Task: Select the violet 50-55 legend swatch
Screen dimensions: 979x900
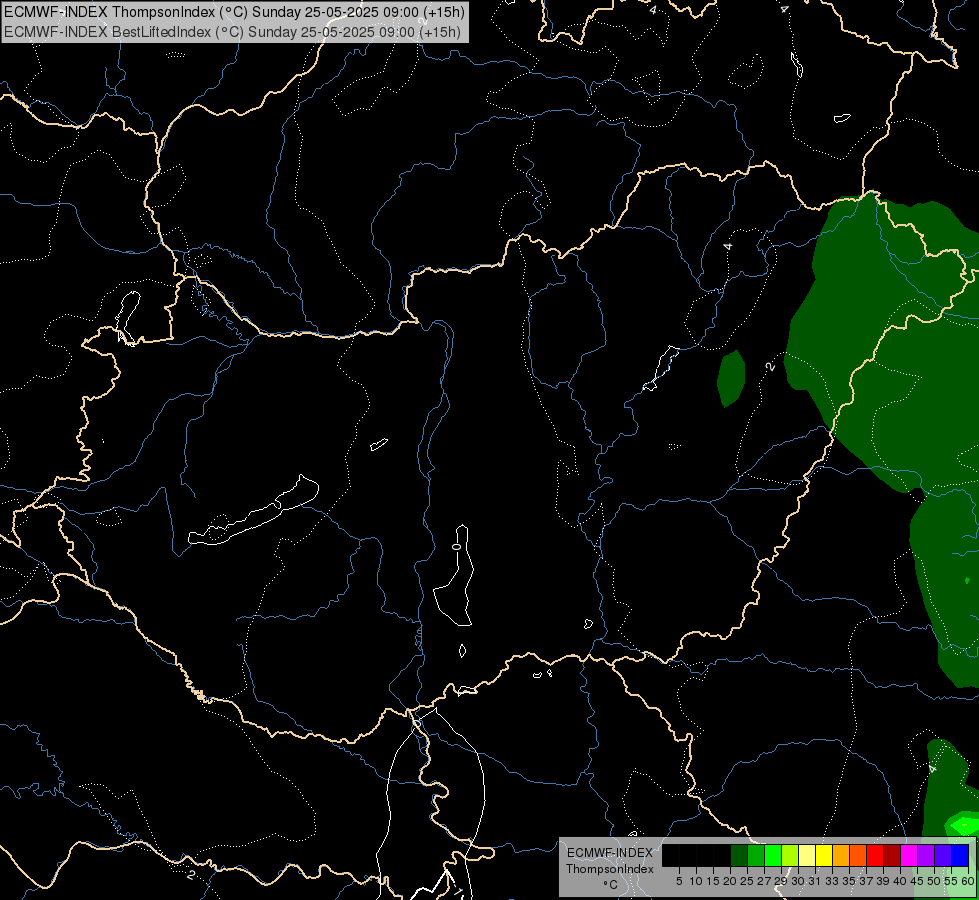Action: click(x=943, y=855)
